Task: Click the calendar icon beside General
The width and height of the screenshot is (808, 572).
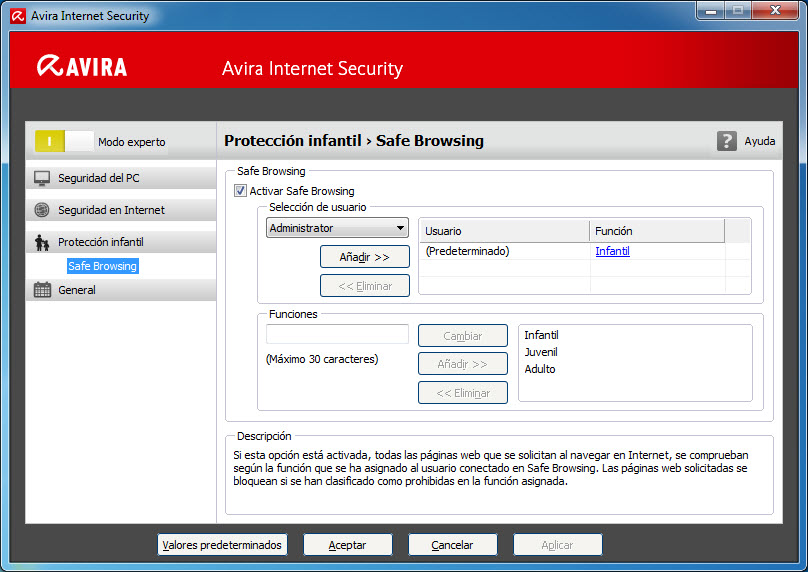Action: [42, 290]
